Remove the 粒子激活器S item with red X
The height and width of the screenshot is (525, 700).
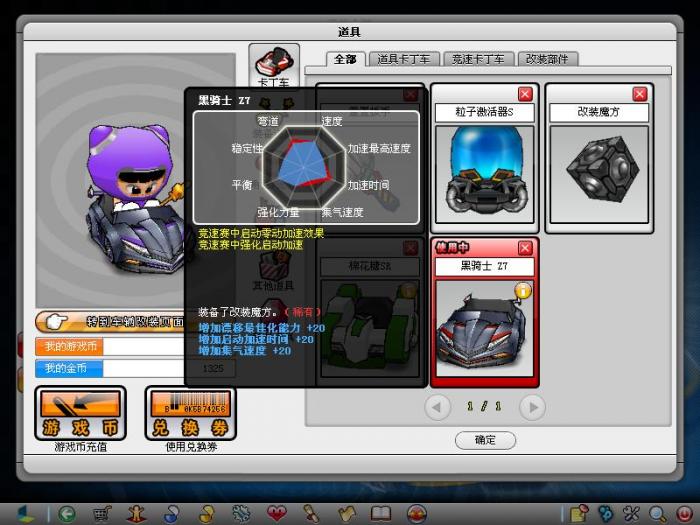pos(525,94)
